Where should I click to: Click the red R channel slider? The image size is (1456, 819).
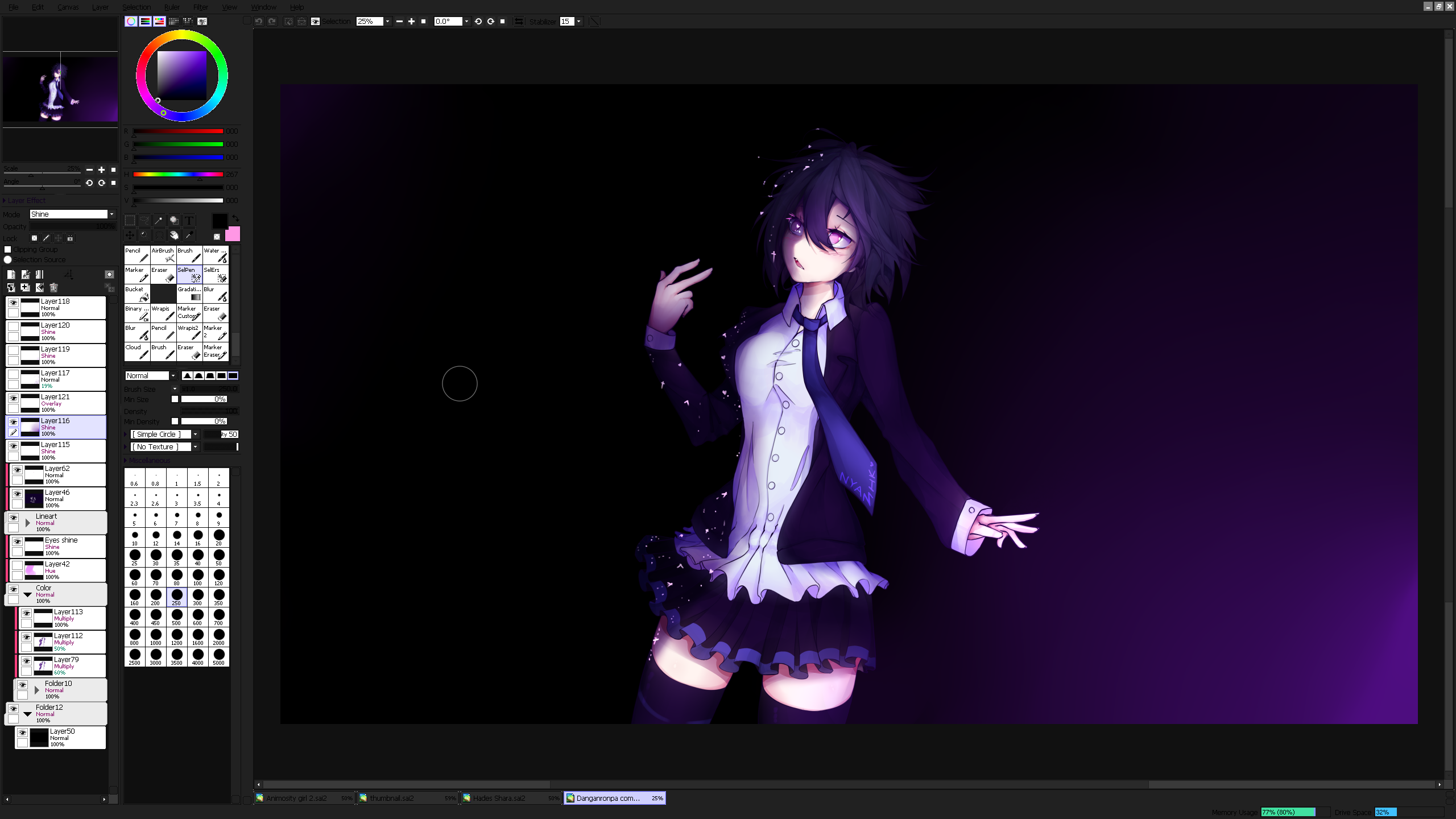178,131
